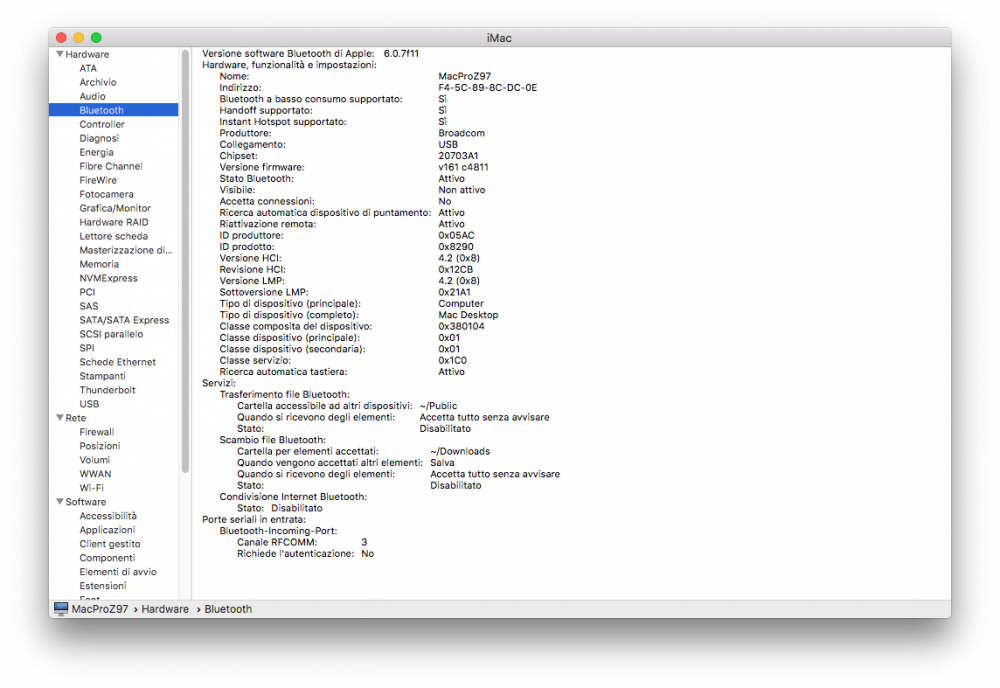Image resolution: width=1000 pixels, height=688 pixels.
Task: Select Posizioni under Rete
Action: (x=99, y=447)
